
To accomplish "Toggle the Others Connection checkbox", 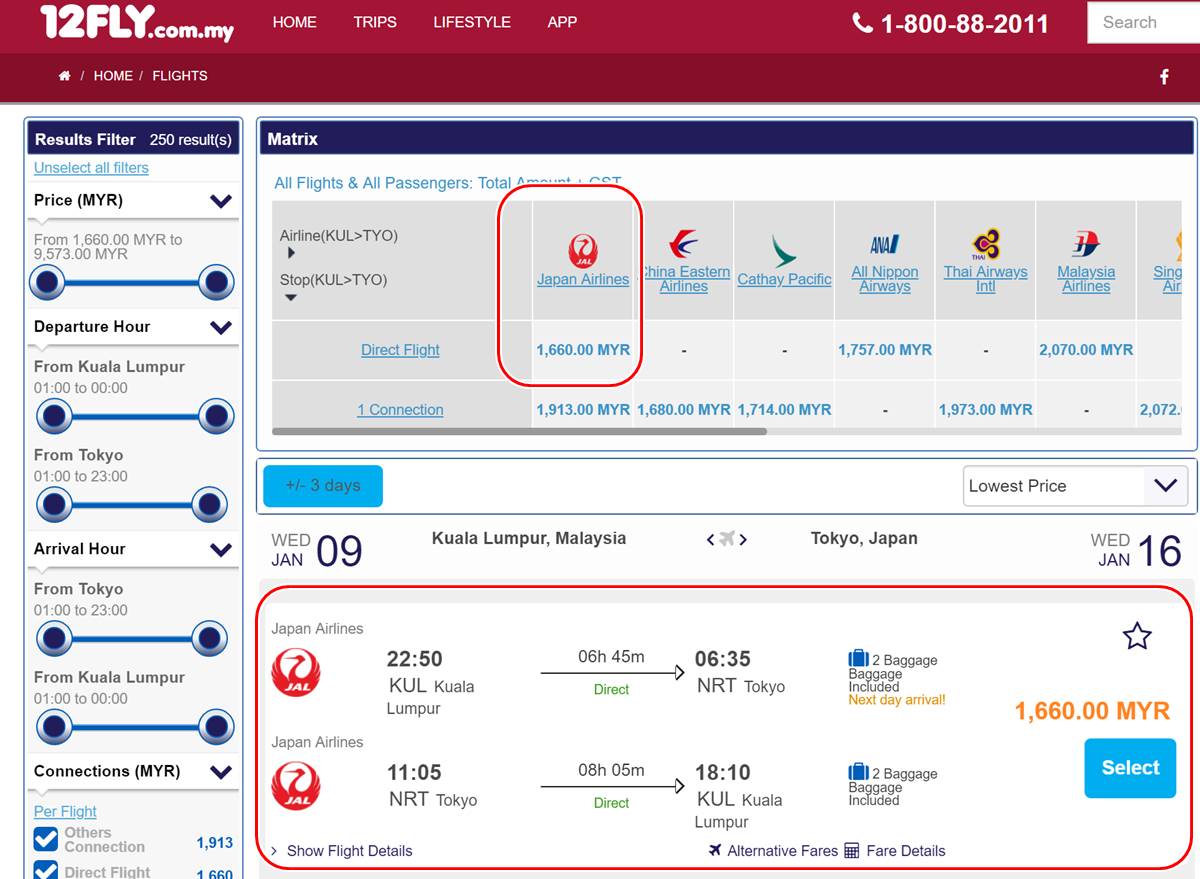I will tap(46, 840).
